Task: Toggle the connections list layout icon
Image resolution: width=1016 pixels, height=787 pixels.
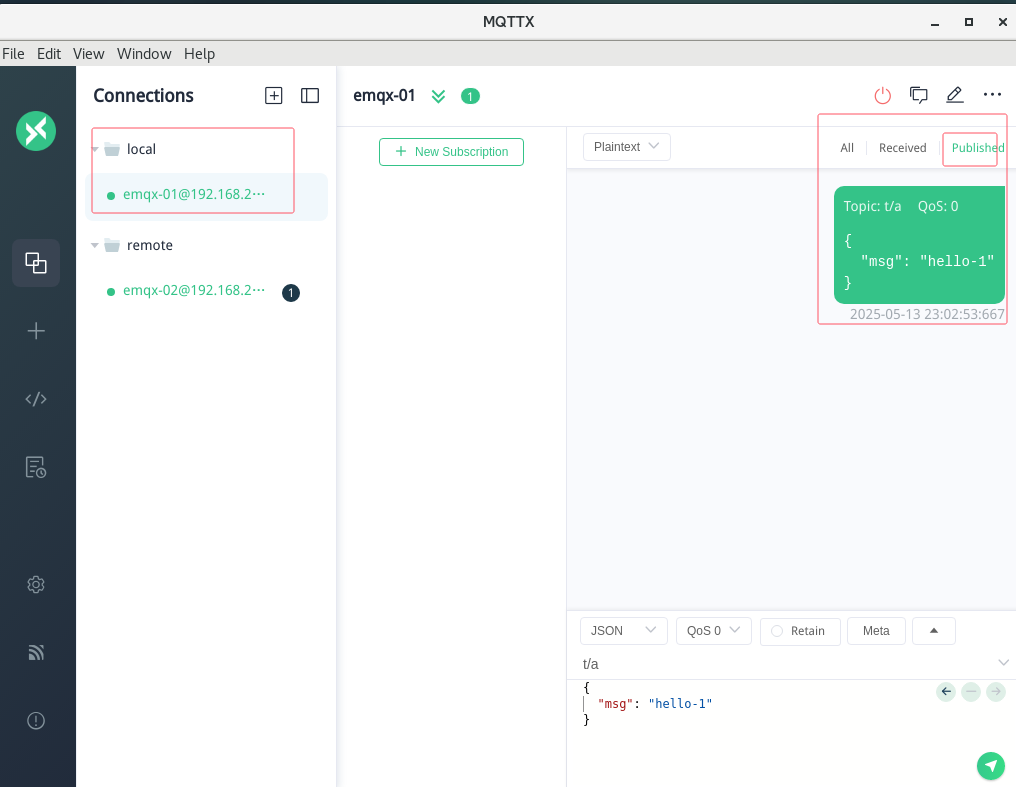Action: [x=310, y=96]
